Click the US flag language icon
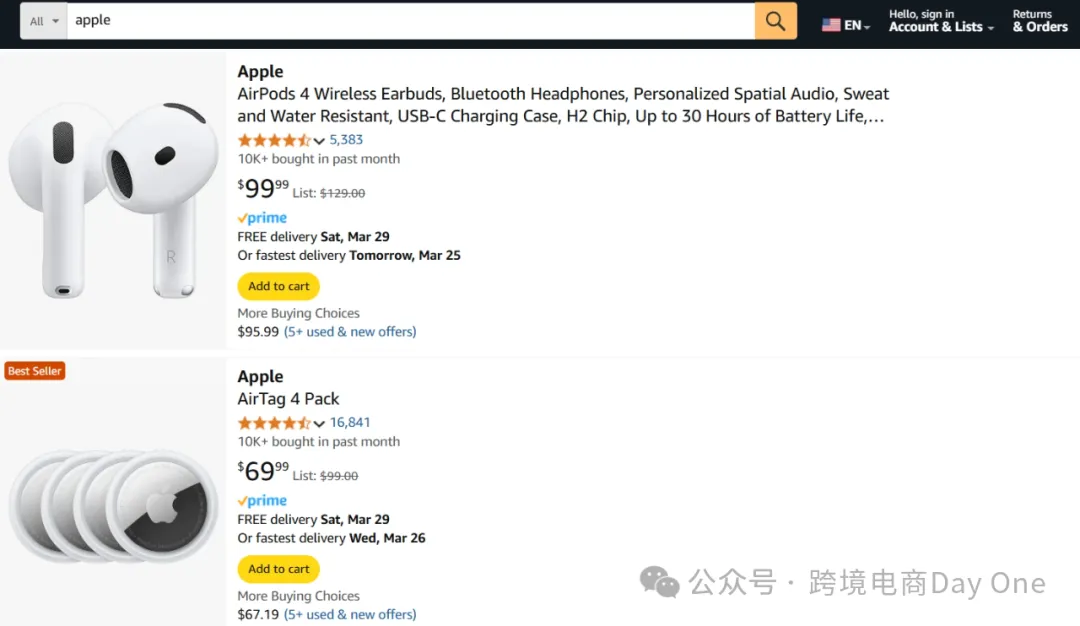The image size is (1080, 626). point(831,25)
